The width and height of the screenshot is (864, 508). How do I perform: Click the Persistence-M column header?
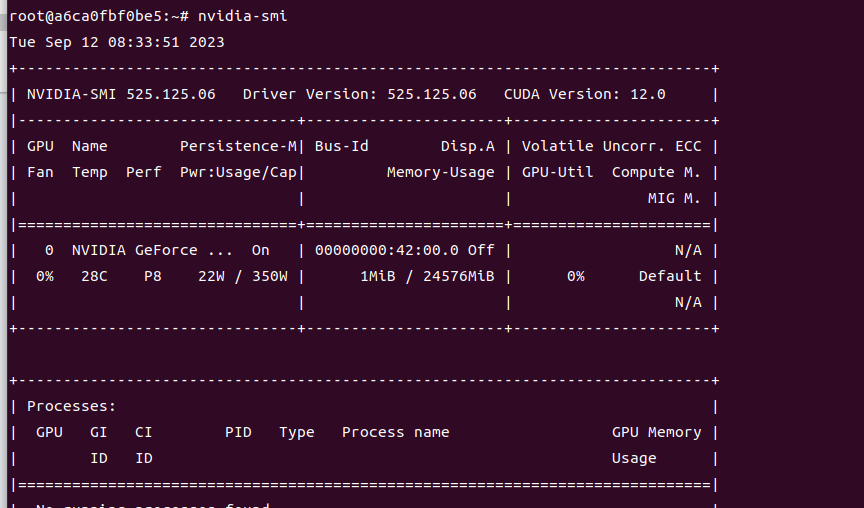click(238, 147)
